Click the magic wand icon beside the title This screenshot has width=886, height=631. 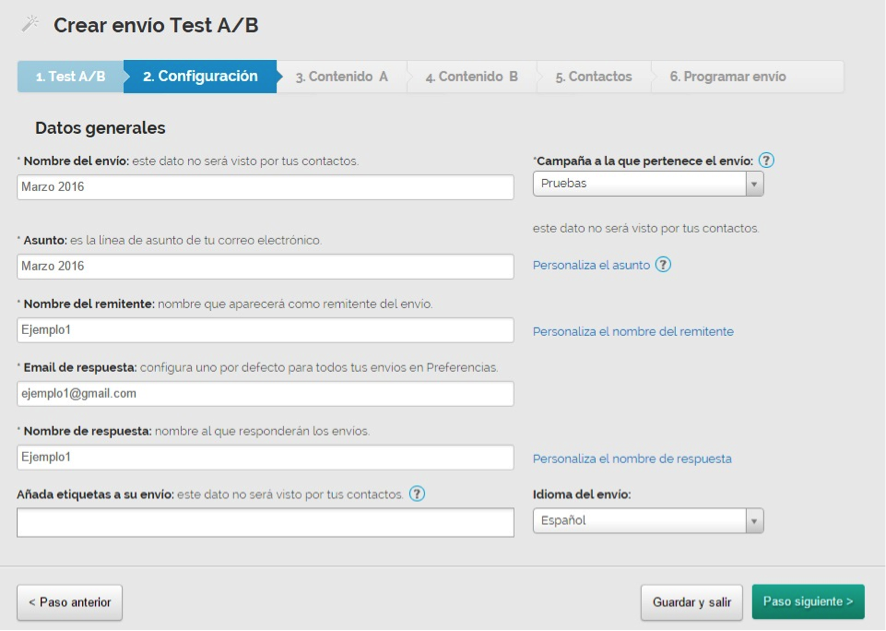click(30, 24)
